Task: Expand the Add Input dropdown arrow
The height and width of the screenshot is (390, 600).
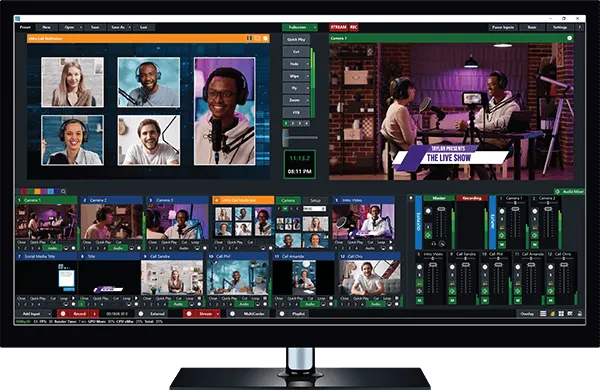Action: (x=49, y=313)
